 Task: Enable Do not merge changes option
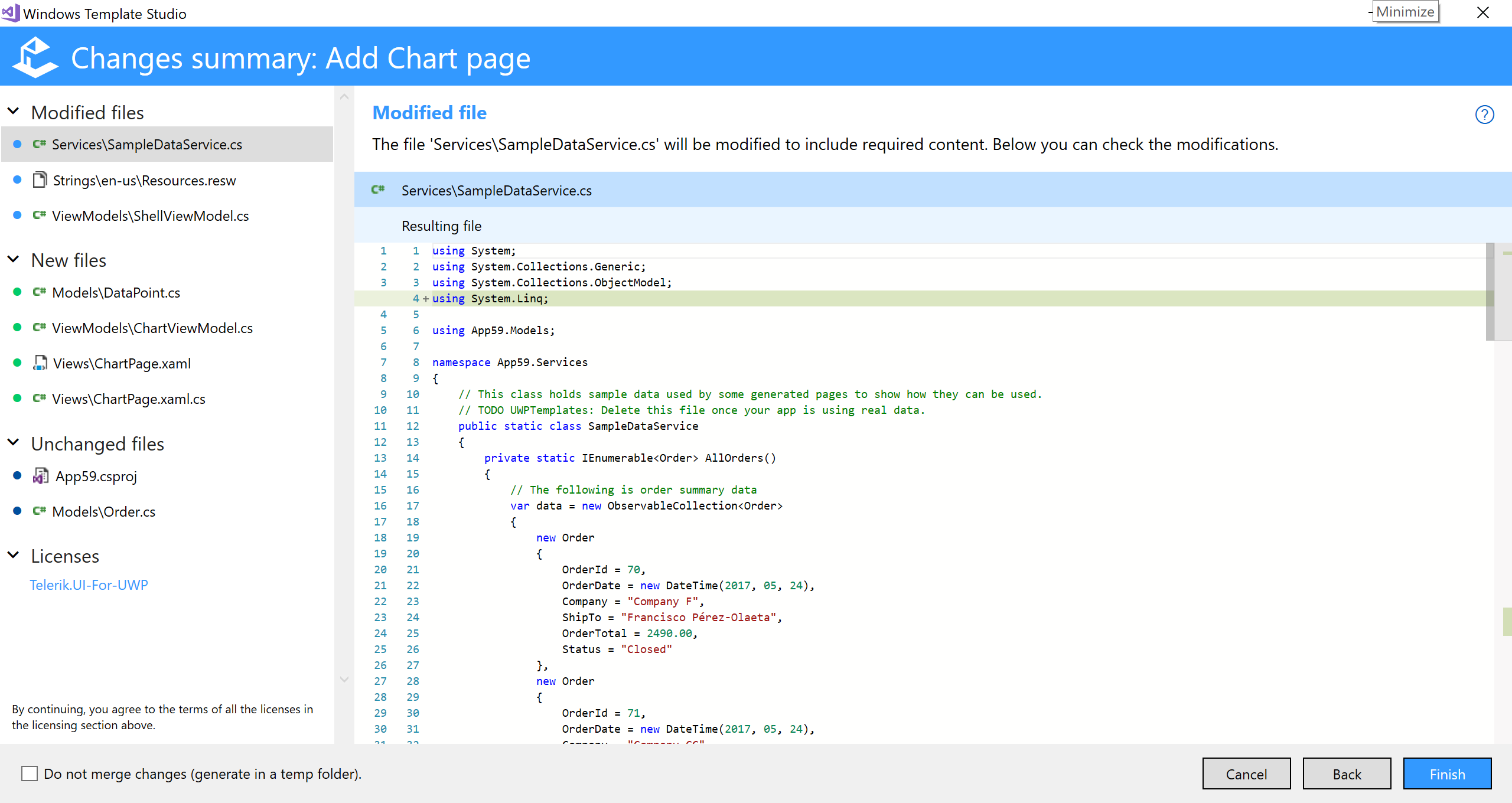[x=30, y=773]
